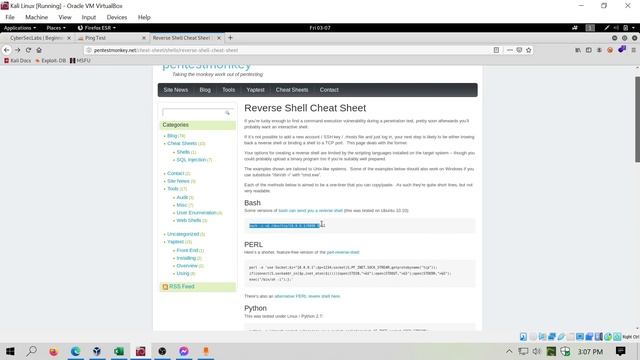Viewport: 640px width, 360px height.
Task: Click the RSS Feed icon
Action: click(x=165, y=287)
